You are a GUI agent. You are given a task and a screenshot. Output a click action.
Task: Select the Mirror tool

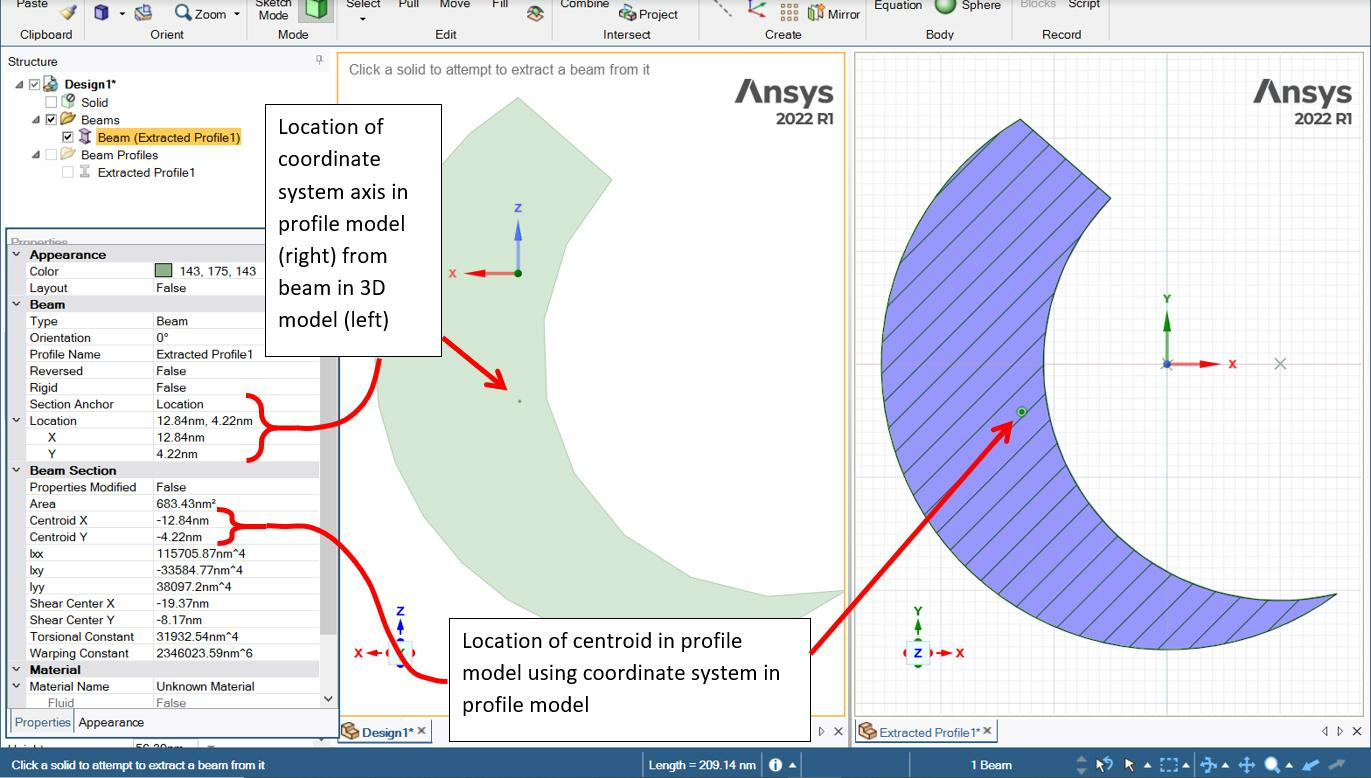(x=834, y=14)
